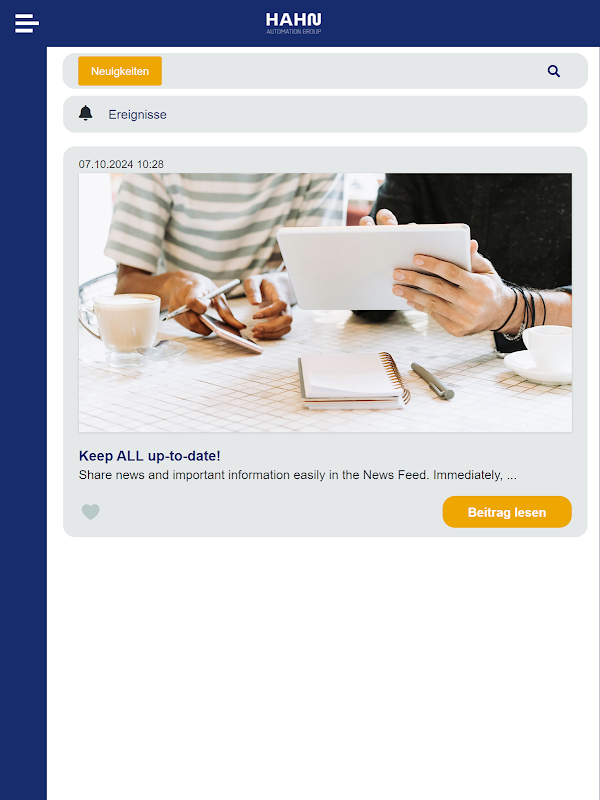The image size is (600, 800).
Task: Open the "Keep ALL up-to-date!" headline
Action: pos(149,456)
